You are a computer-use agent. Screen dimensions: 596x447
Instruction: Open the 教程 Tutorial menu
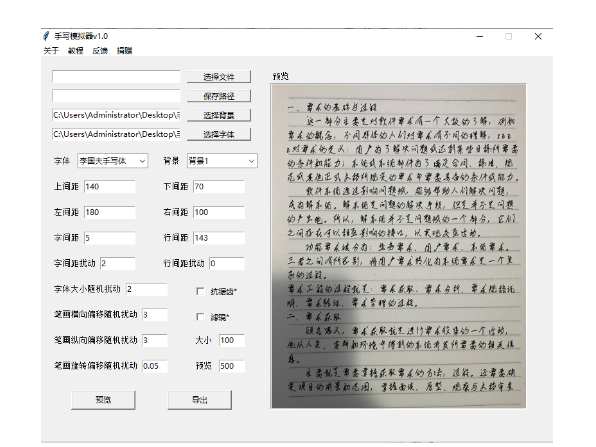[75, 51]
